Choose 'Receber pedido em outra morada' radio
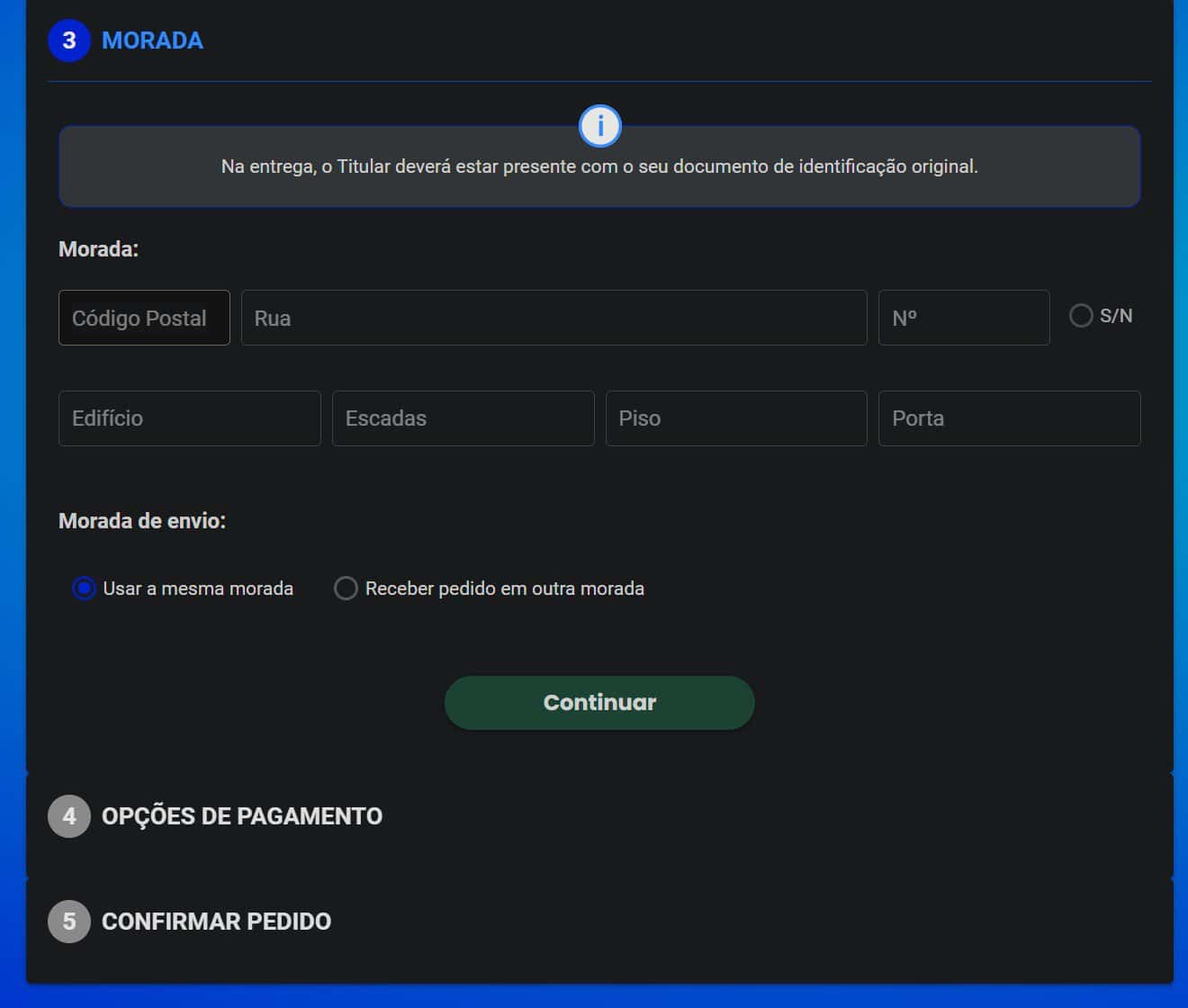This screenshot has width=1188, height=1008. click(x=346, y=589)
